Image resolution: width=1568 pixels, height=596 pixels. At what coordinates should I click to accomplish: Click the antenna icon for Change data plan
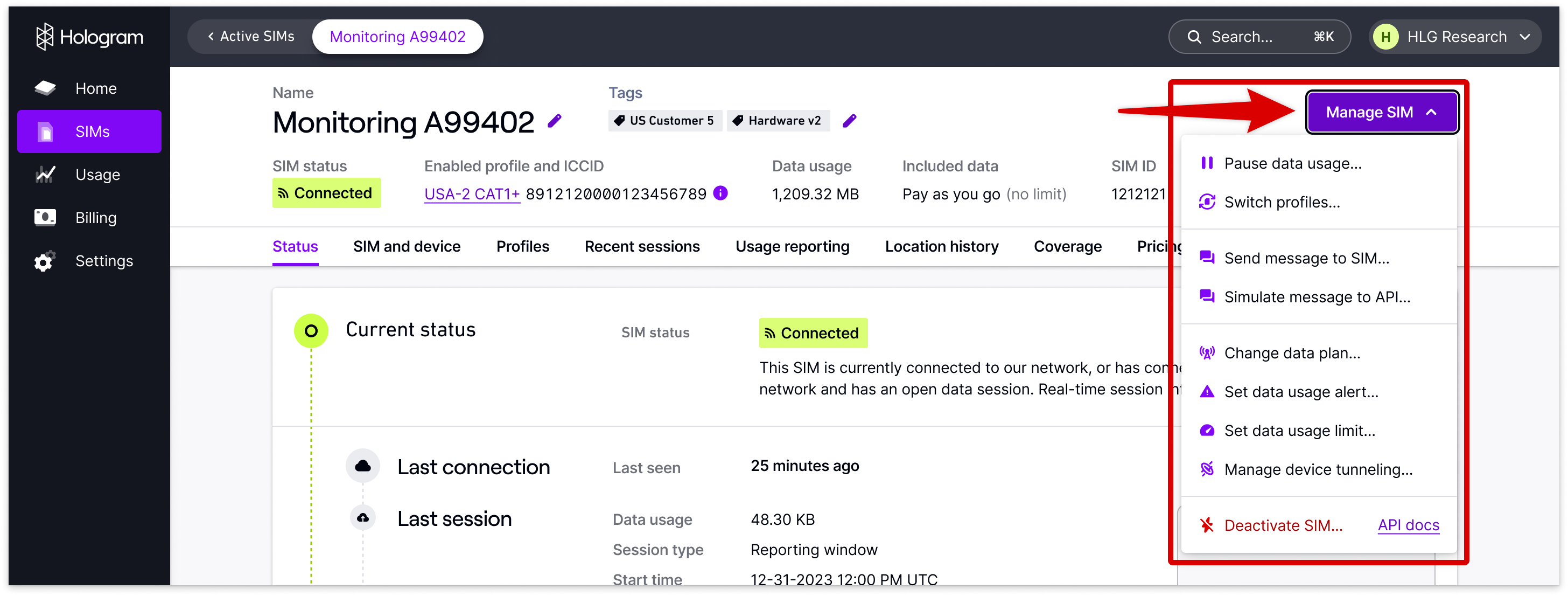tap(1207, 352)
